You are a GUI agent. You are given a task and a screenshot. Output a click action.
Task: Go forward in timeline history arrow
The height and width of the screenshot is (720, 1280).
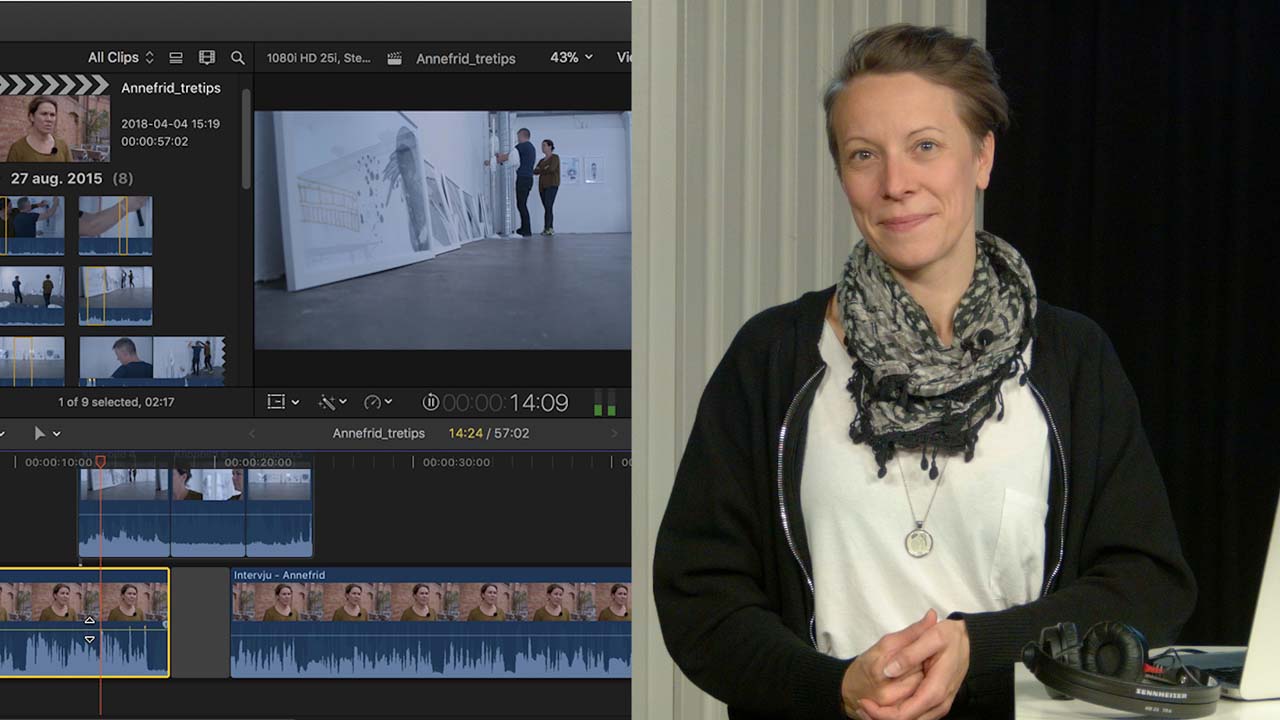coord(614,433)
